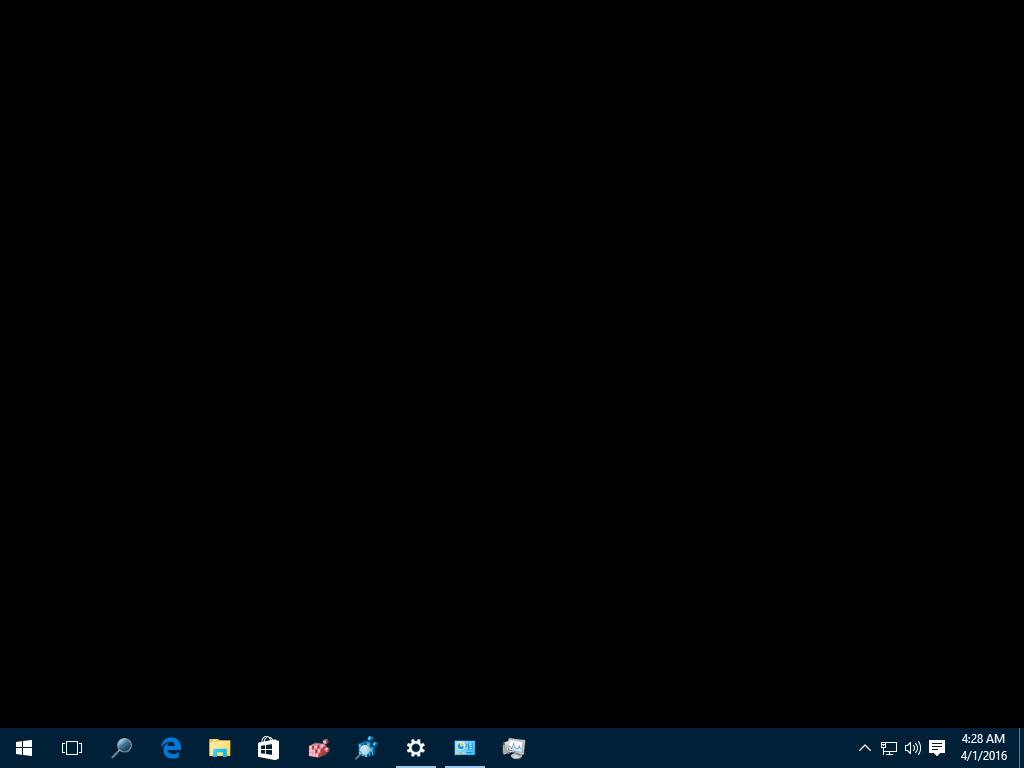Switch to the running Settings window

(415, 747)
